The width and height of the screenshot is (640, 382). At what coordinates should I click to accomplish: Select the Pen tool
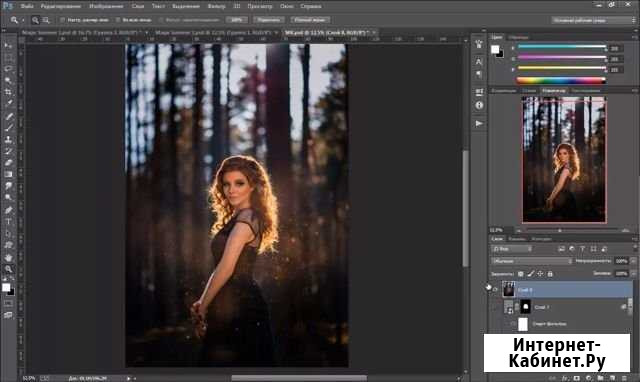[x=8, y=210]
